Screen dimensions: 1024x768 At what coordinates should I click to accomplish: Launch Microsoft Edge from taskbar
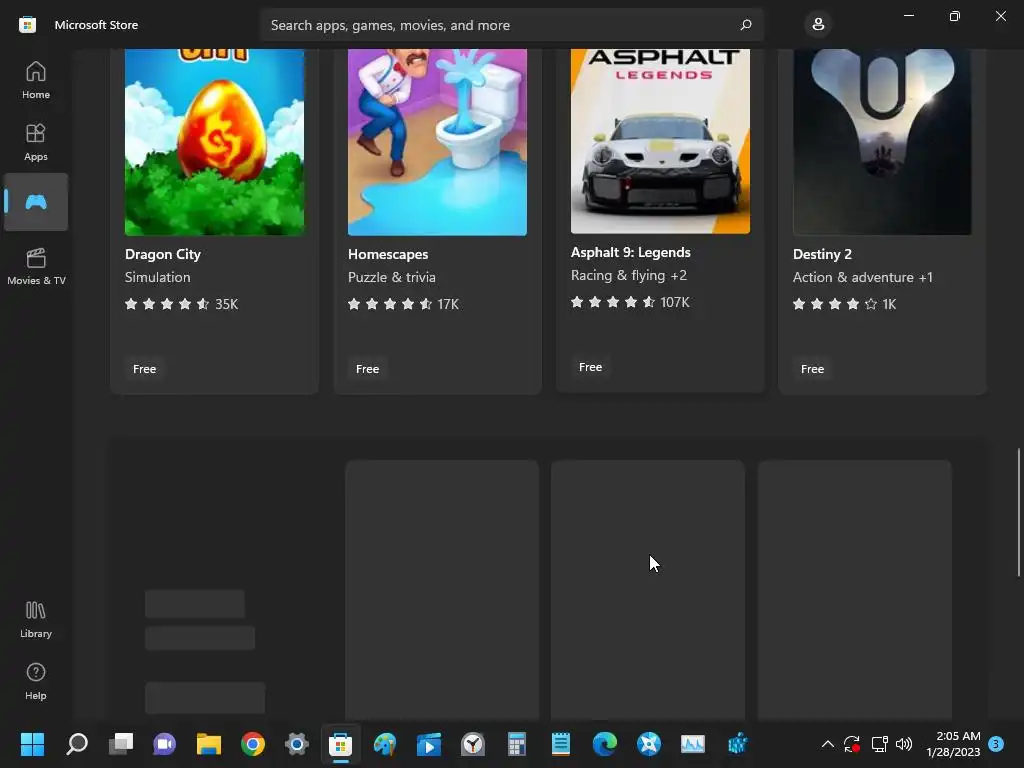click(605, 744)
